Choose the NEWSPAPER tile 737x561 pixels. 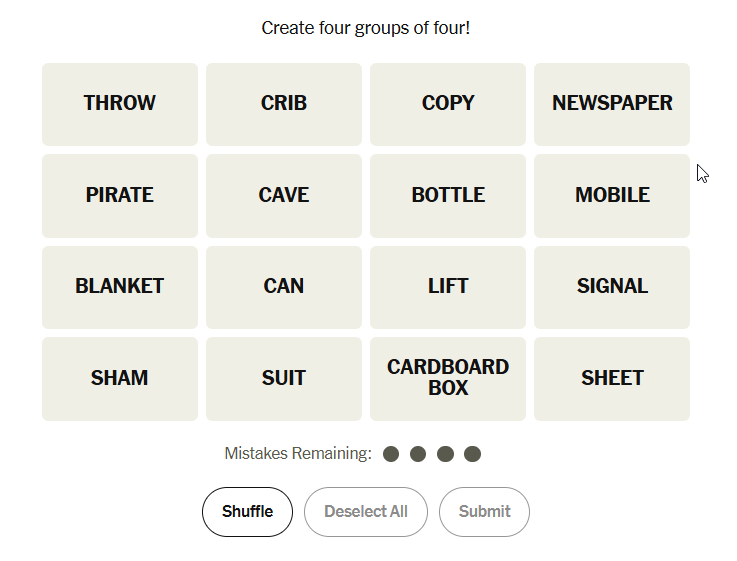pyautogui.click(x=612, y=104)
